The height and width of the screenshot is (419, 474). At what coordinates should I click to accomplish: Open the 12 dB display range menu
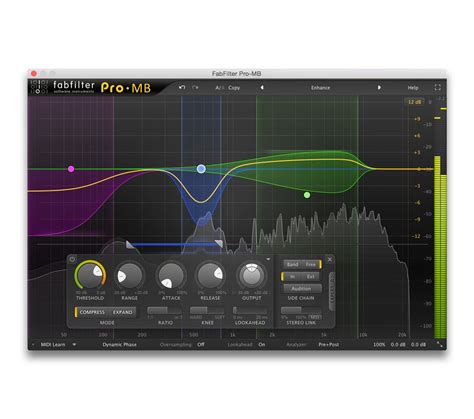click(x=414, y=102)
